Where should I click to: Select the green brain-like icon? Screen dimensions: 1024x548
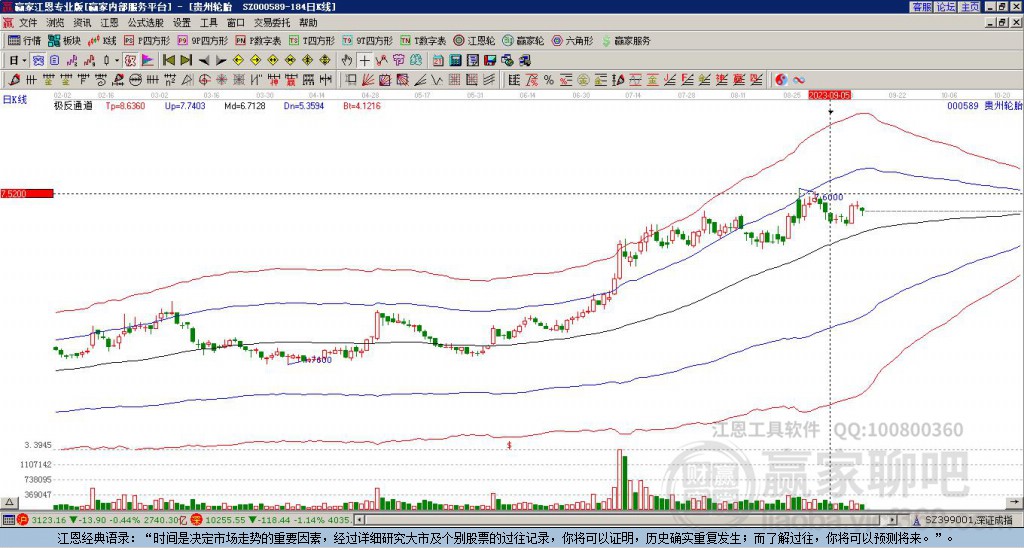[x=415, y=60]
